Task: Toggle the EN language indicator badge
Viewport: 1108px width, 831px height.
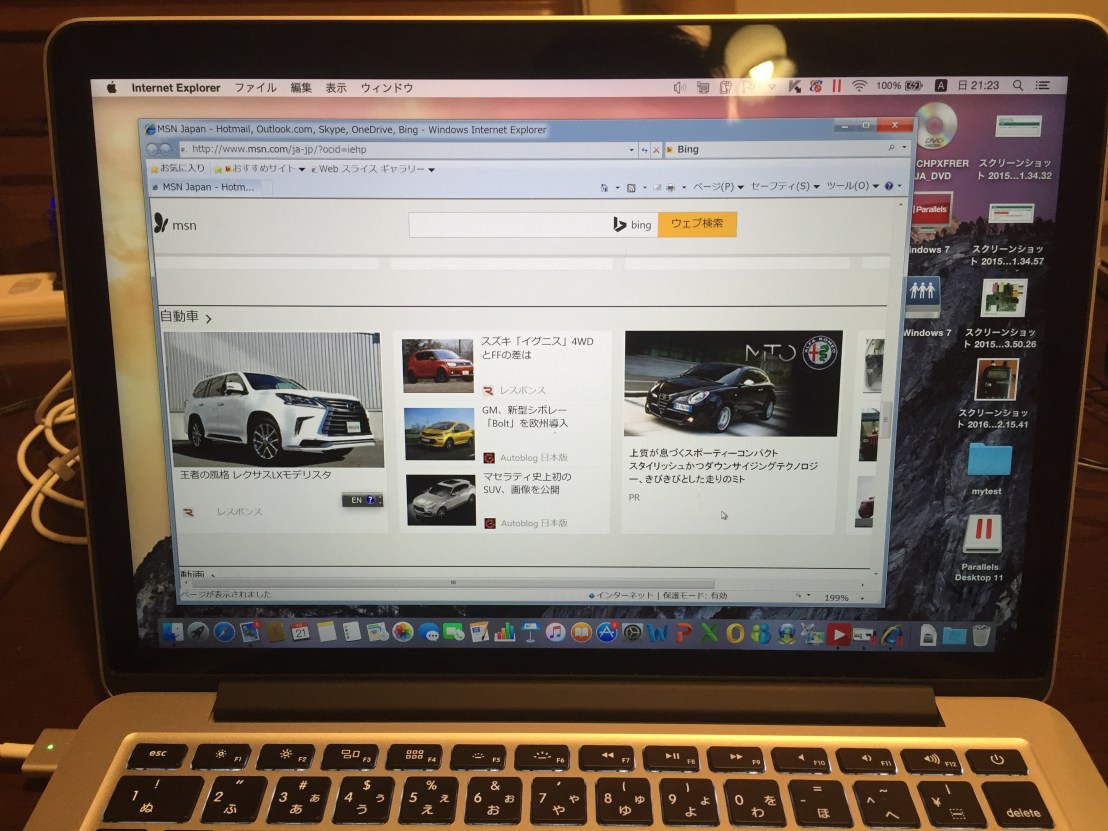Action: (x=362, y=500)
